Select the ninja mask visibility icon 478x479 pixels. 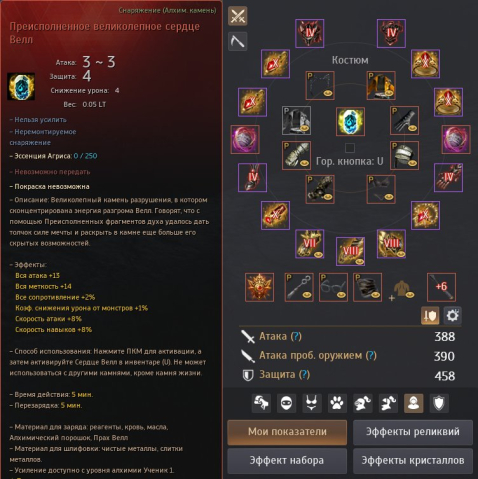(286, 403)
